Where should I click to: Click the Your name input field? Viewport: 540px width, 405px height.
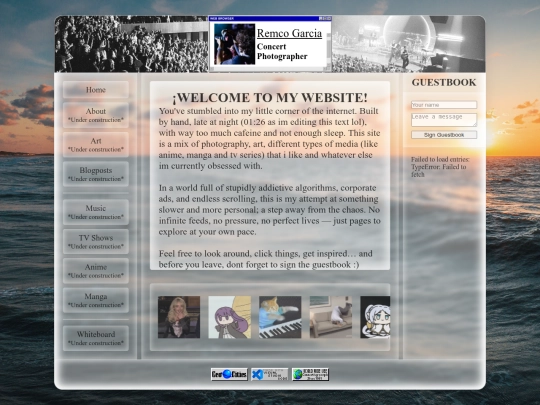coord(444,105)
